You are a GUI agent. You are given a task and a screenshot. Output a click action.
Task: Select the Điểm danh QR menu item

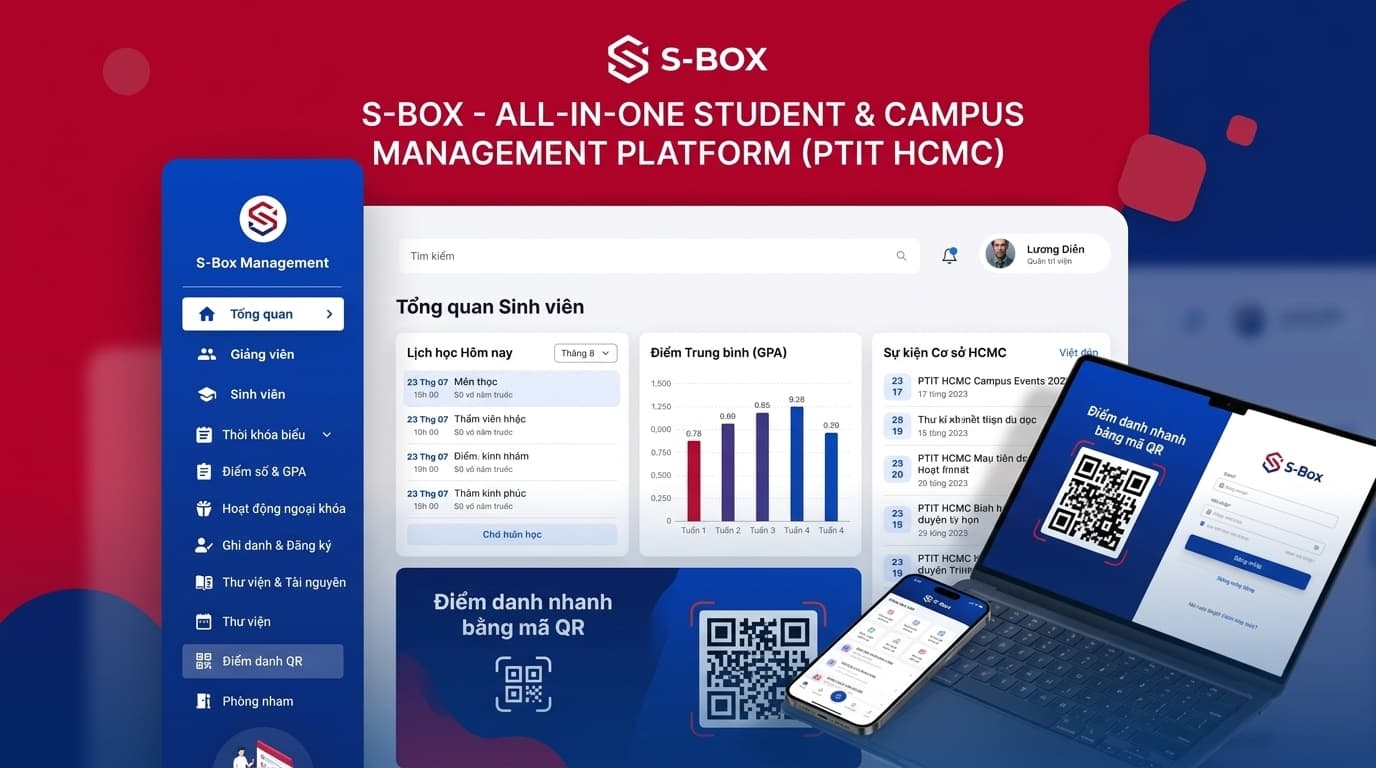coord(263,661)
